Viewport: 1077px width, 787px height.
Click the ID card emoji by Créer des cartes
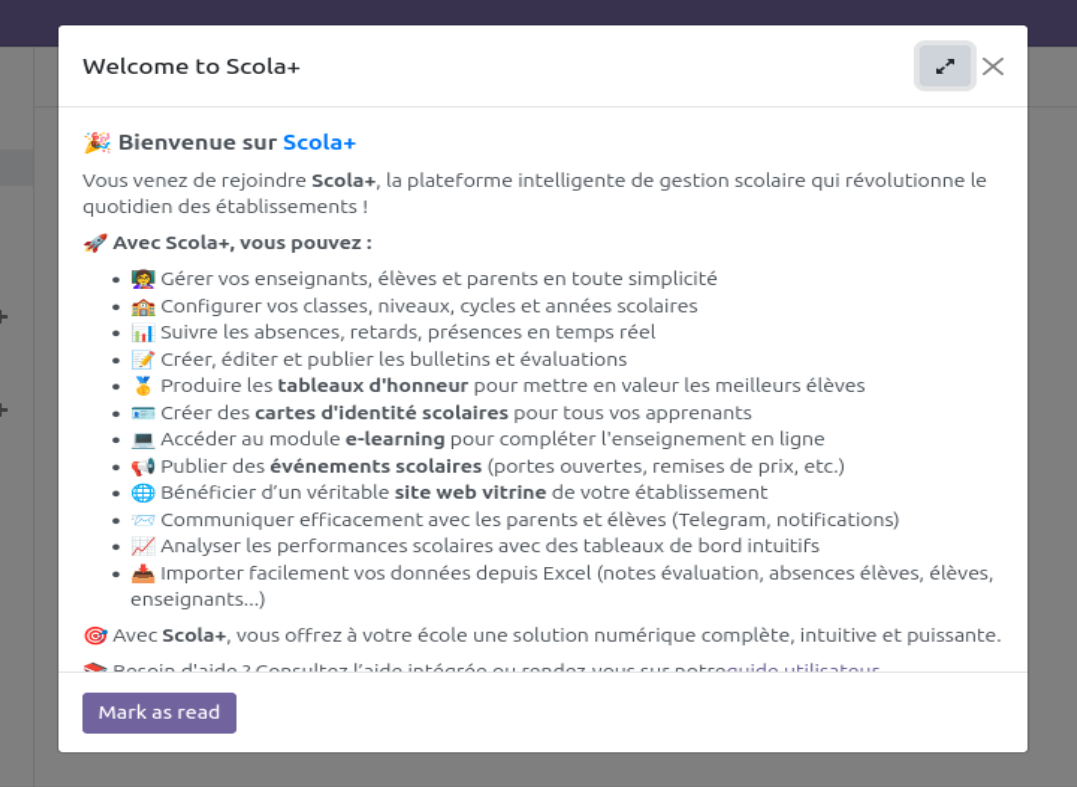coord(142,413)
